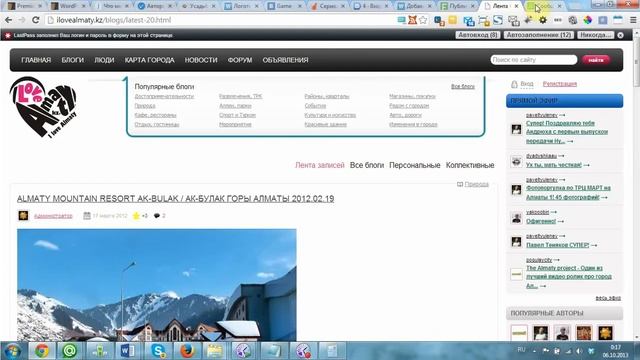The height and width of the screenshot is (360, 640).
Task: Open the Павел Тенеков СУПЕР! comment link
Action: point(558,245)
